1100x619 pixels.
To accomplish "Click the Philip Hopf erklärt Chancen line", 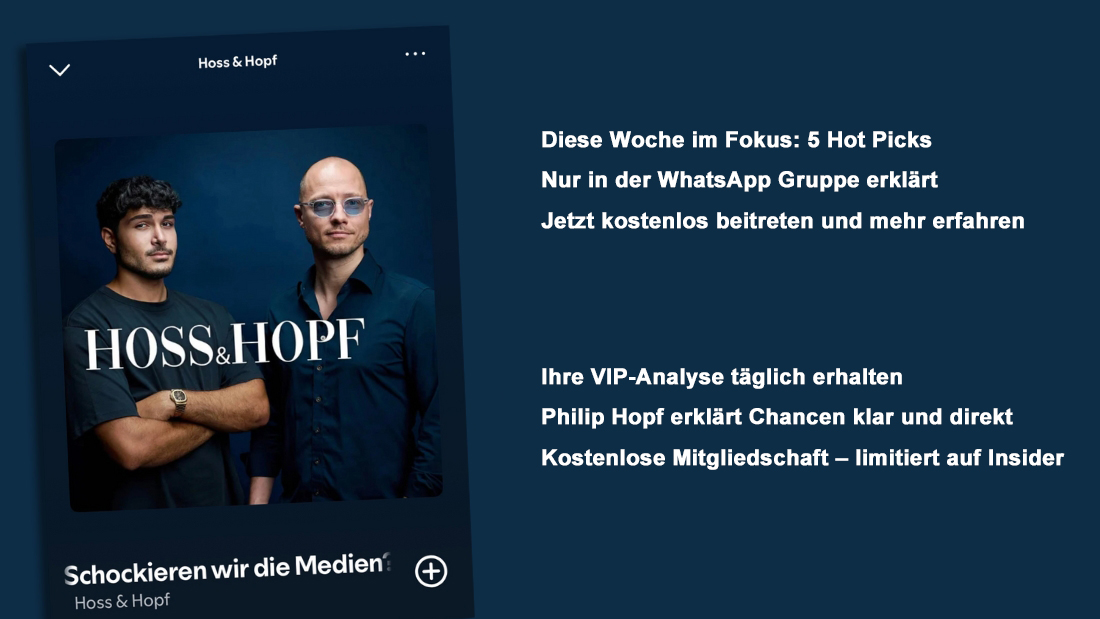I will tap(777, 417).
